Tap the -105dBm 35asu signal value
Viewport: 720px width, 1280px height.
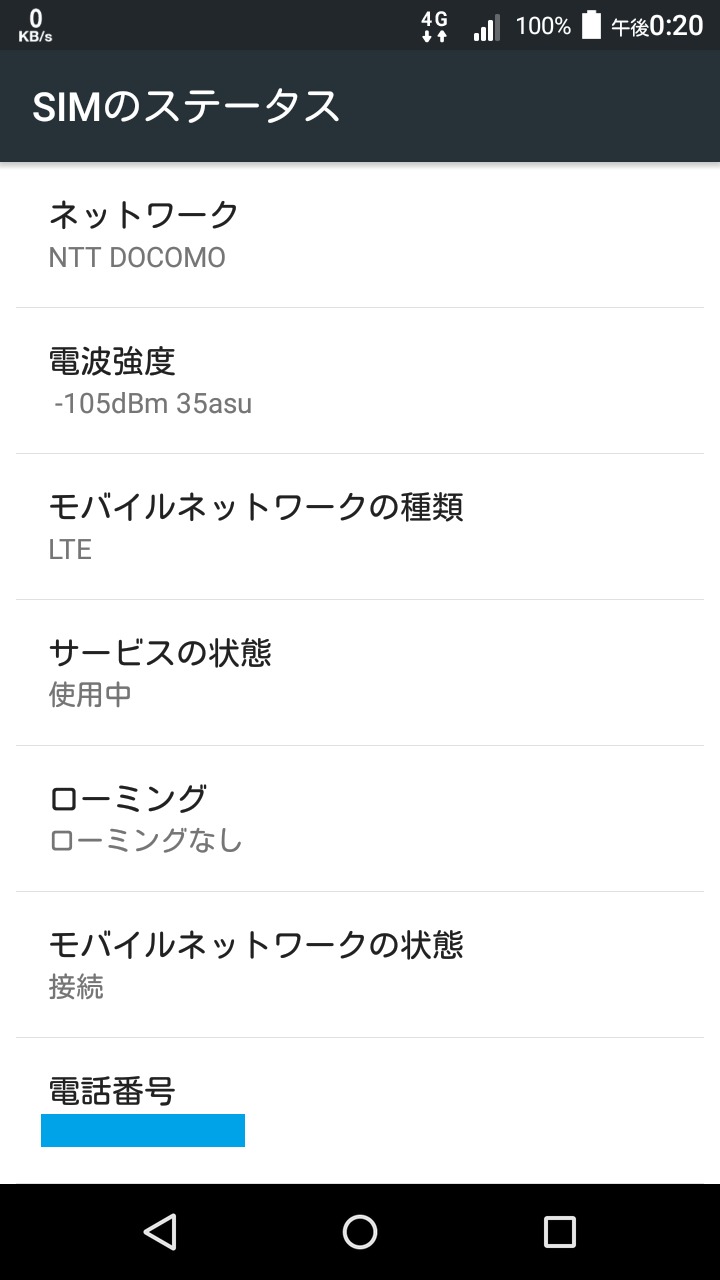153,404
